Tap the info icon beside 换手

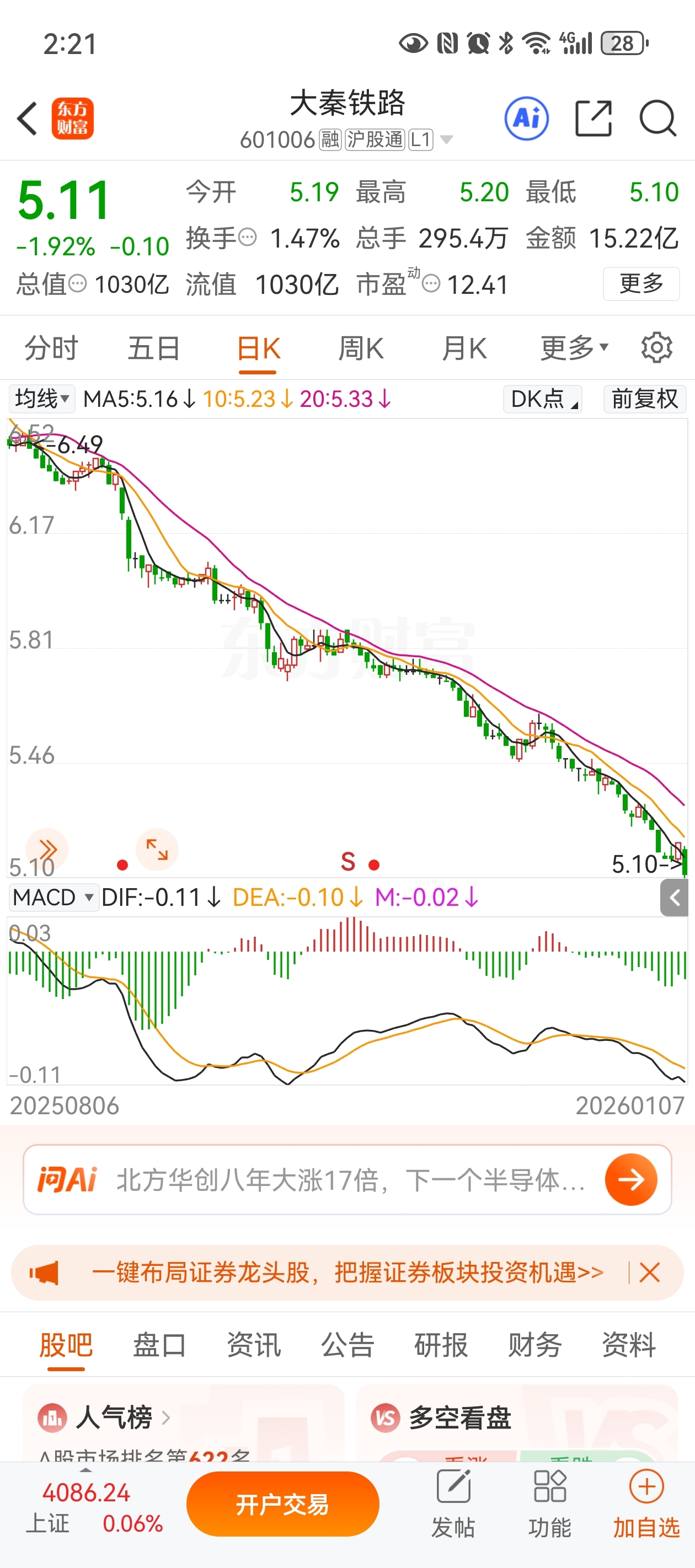(x=247, y=237)
